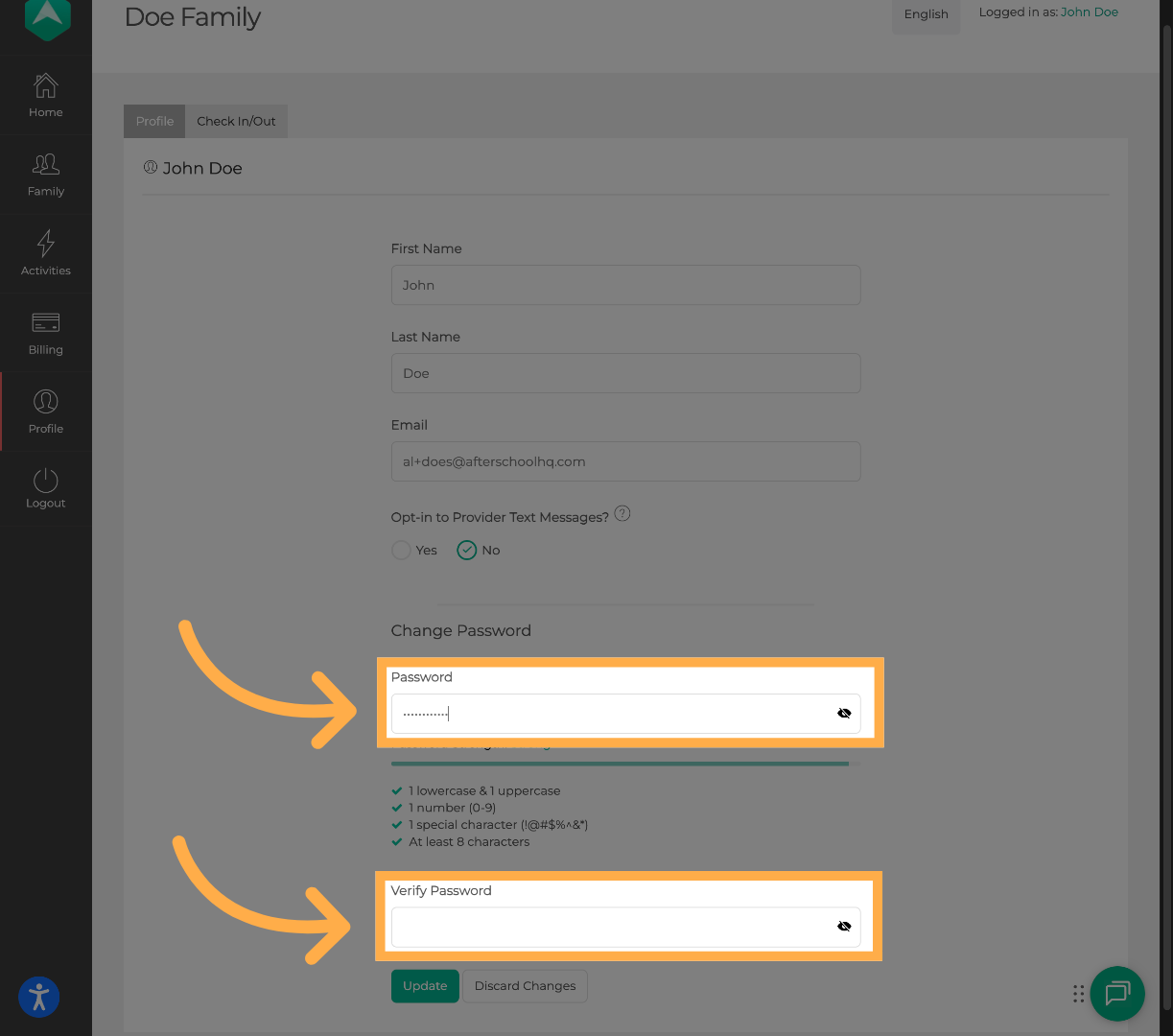Viewport: 1173px width, 1036px height.
Task: Open the chat support bubble
Action: pyautogui.click(x=1116, y=994)
